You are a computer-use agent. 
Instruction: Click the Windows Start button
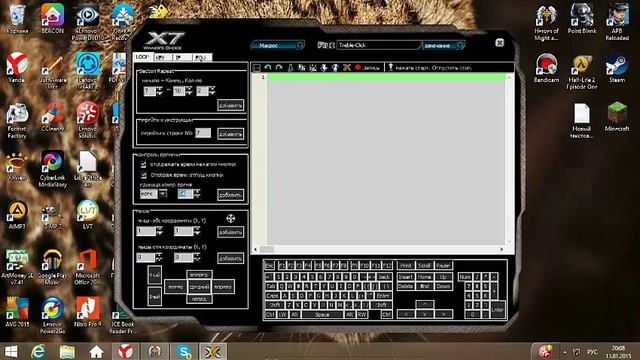coord(11,351)
